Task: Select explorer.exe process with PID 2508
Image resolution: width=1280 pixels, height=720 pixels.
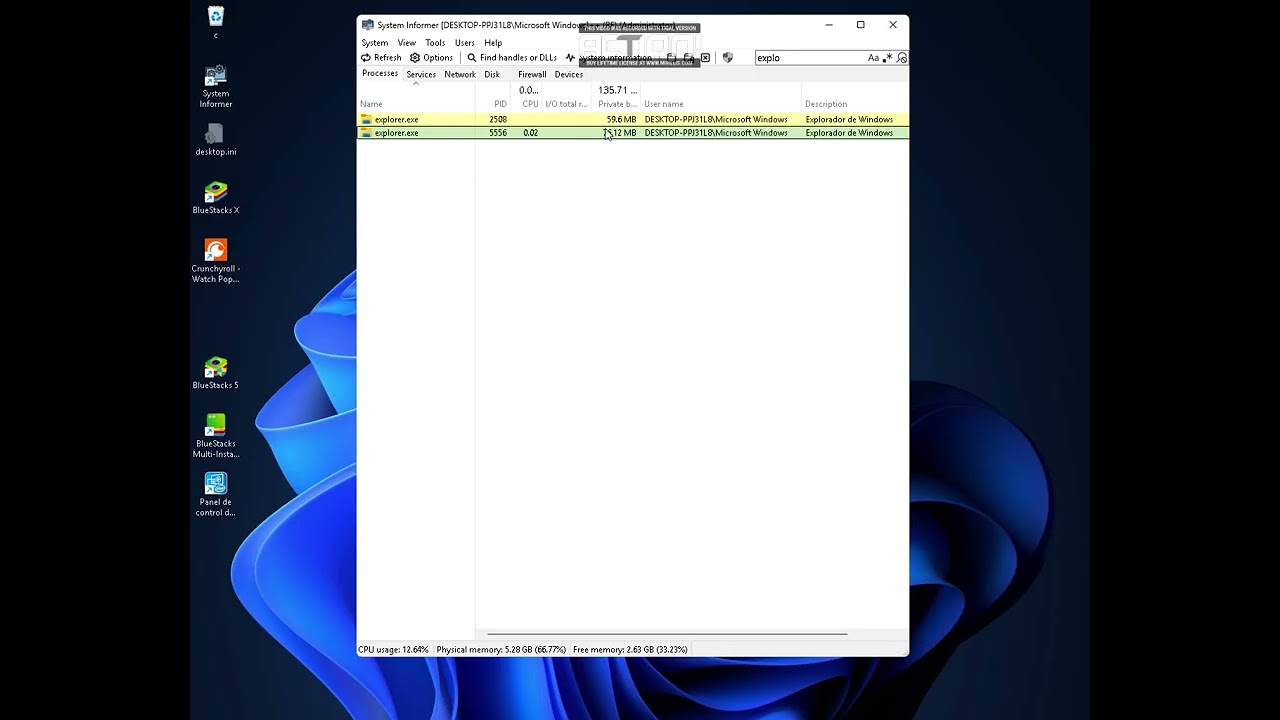Action: [x=633, y=119]
